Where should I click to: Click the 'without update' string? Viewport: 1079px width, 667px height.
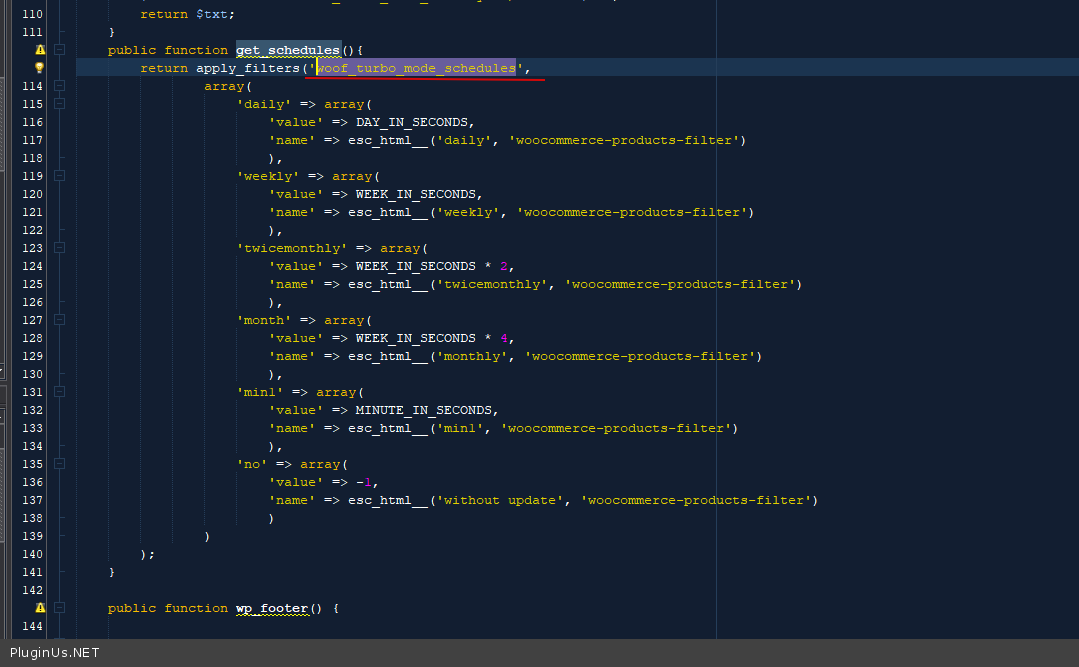(500, 500)
